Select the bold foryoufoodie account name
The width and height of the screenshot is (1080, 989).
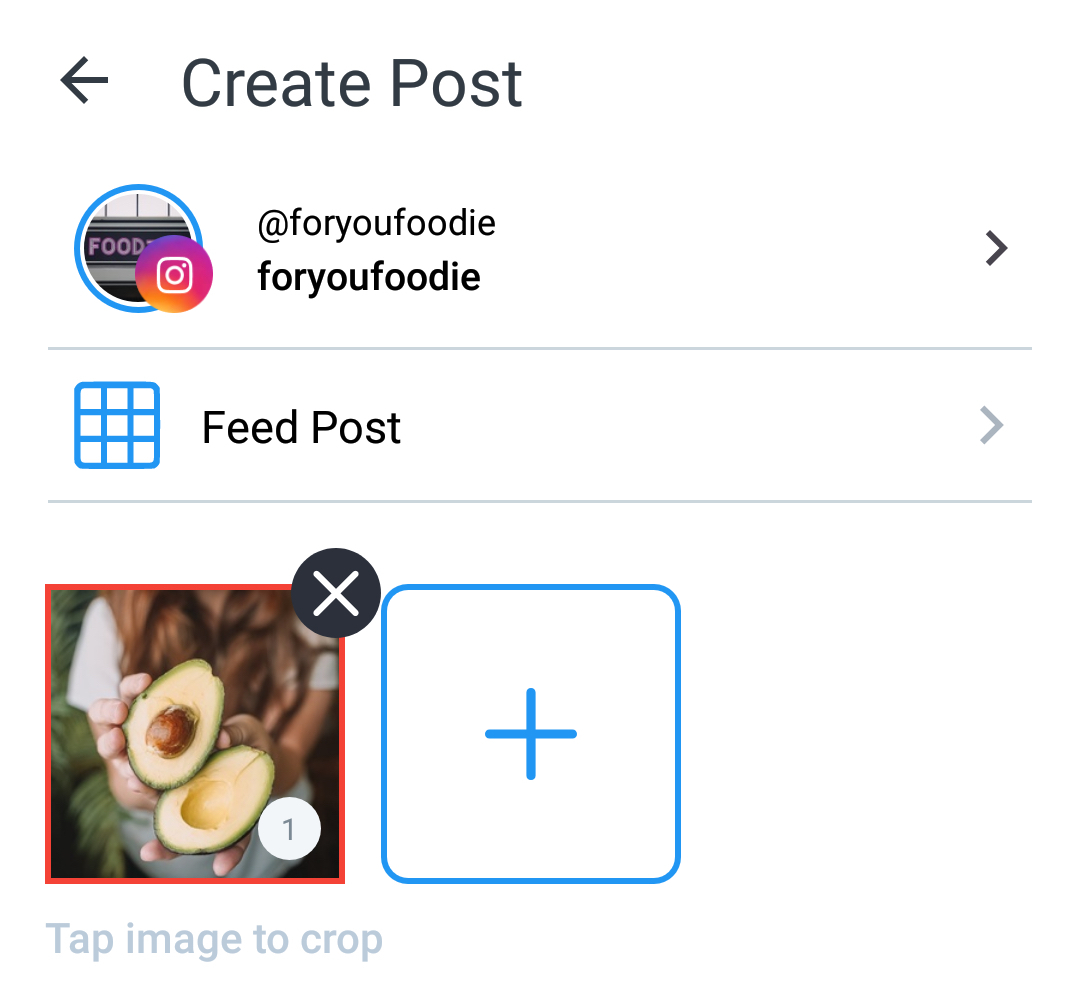[x=369, y=277]
